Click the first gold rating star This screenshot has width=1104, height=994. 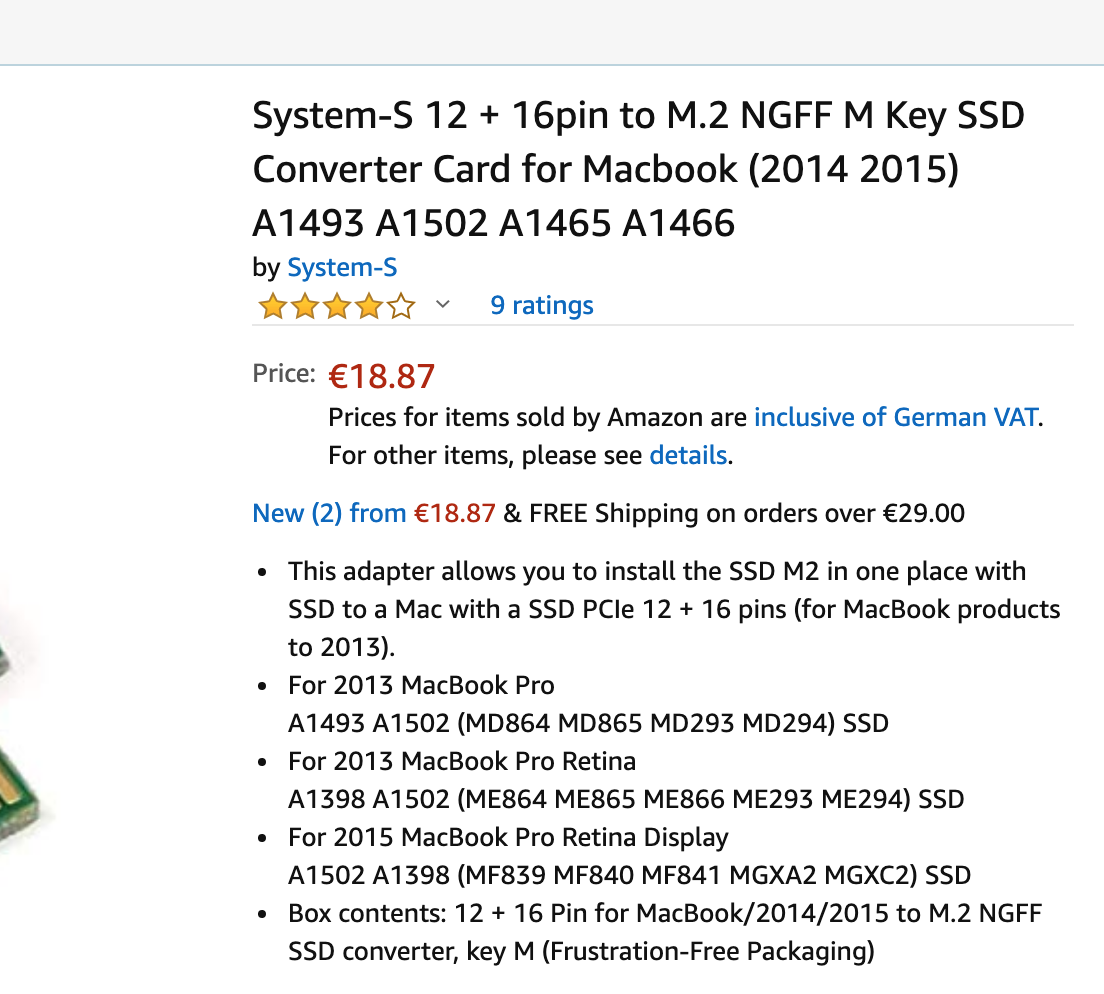click(x=272, y=306)
